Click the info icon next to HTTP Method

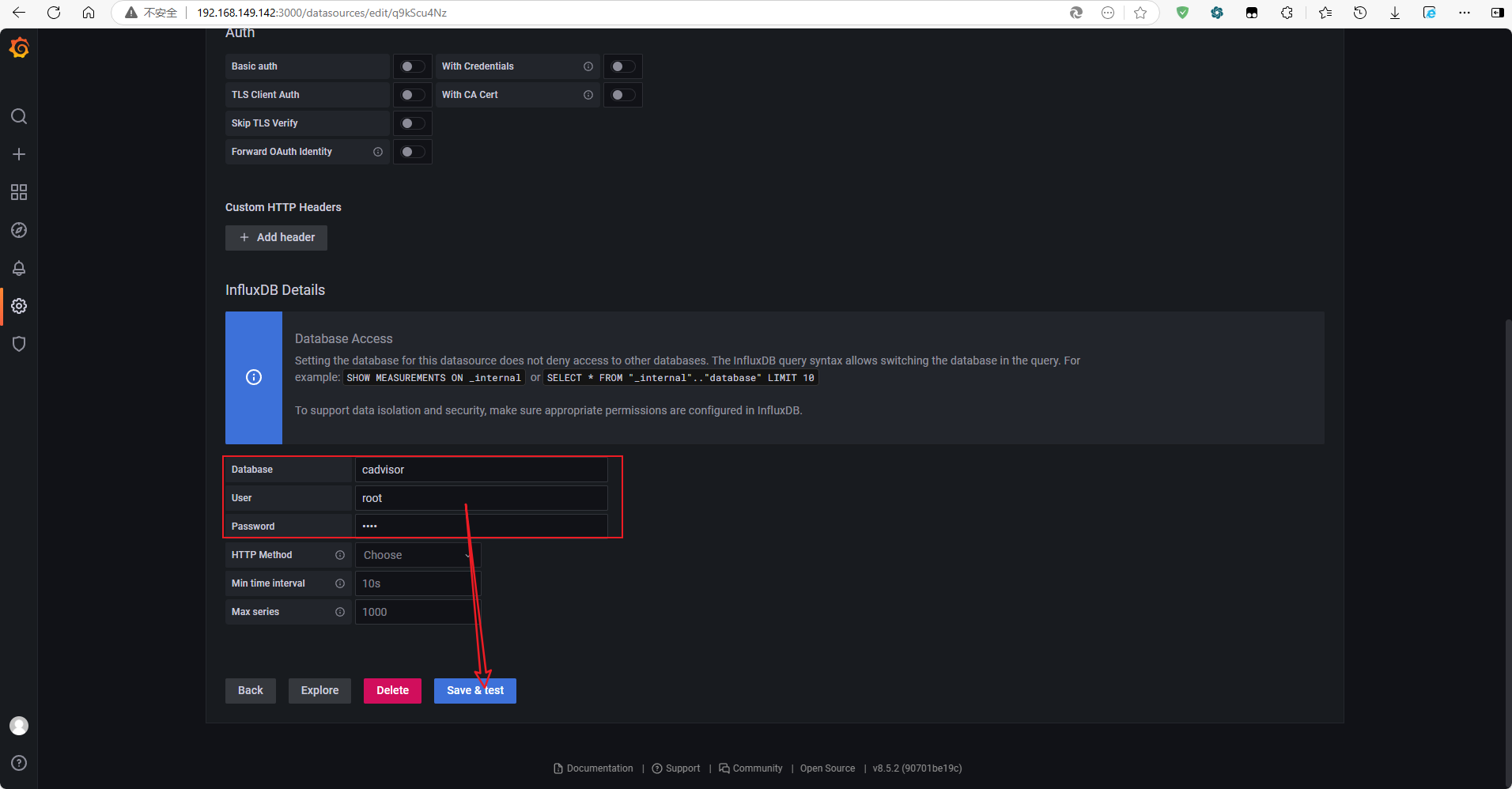[340, 555]
